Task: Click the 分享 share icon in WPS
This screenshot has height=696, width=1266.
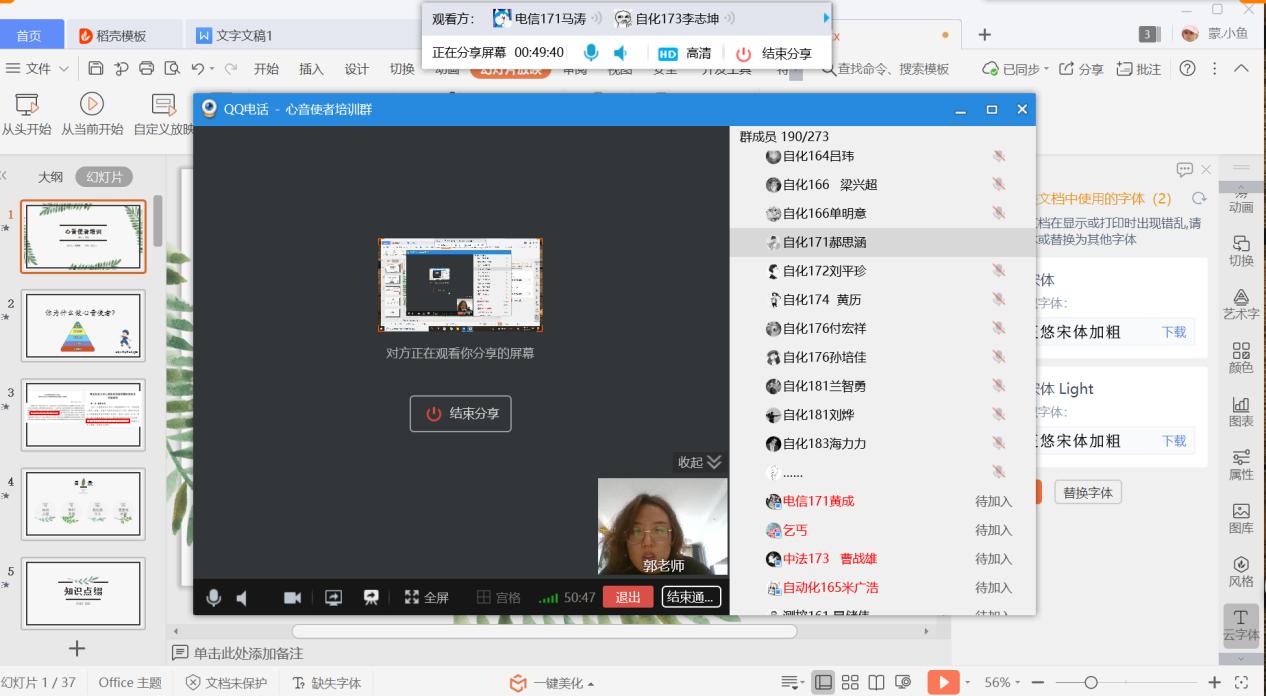Action: coord(1081,69)
